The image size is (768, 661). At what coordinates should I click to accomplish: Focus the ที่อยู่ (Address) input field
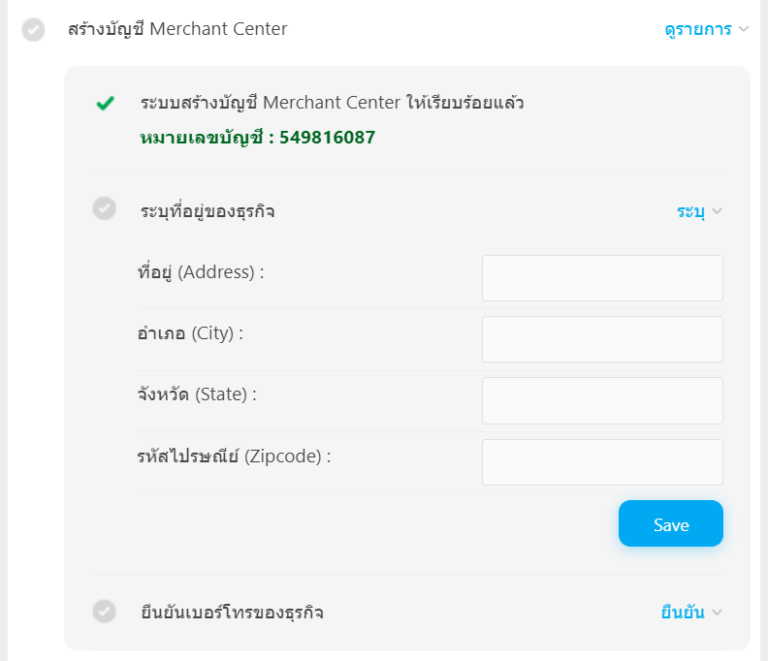click(x=602, y=278)
